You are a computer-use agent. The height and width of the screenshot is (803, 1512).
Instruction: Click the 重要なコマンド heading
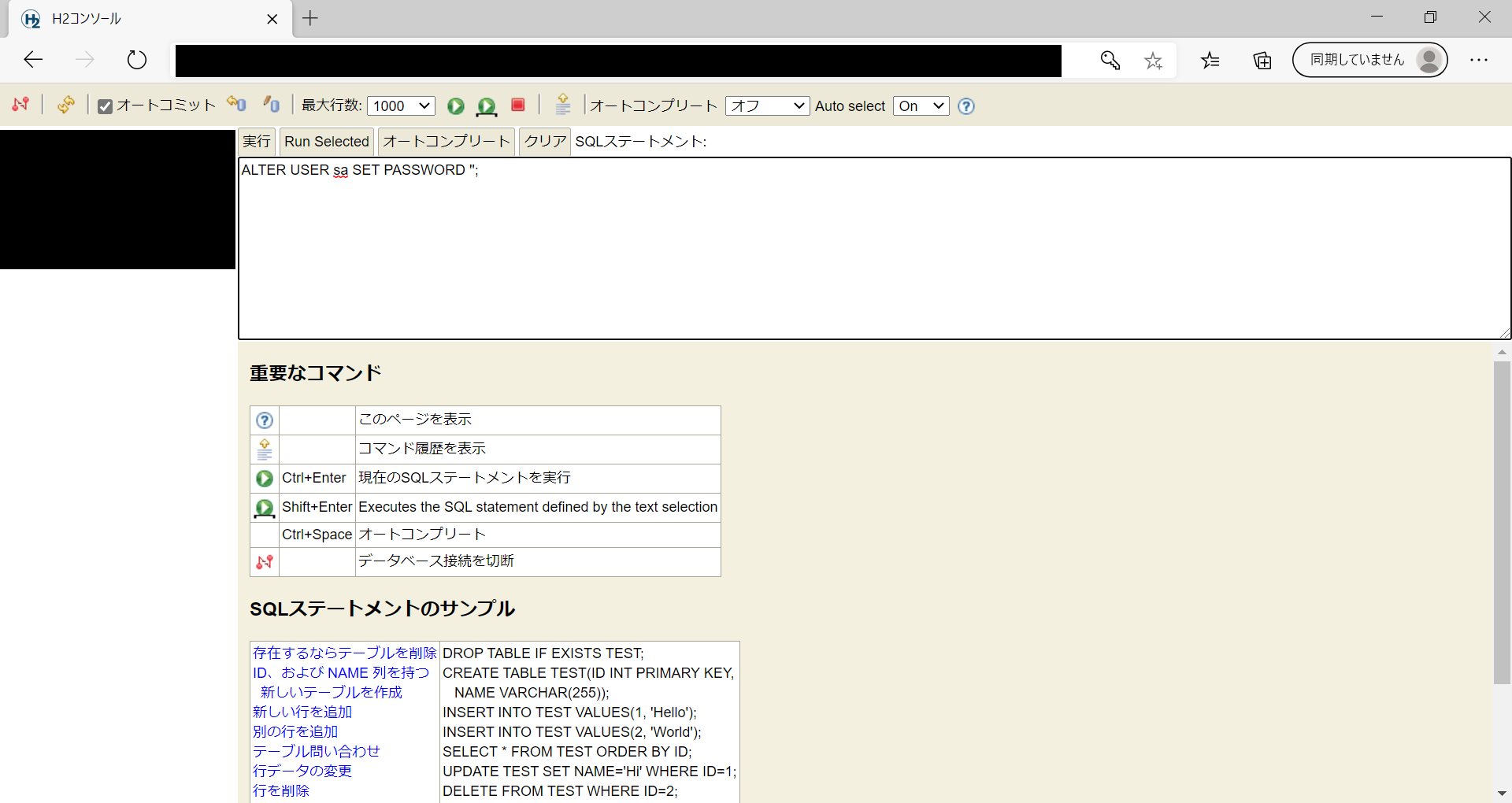[316, 373]
